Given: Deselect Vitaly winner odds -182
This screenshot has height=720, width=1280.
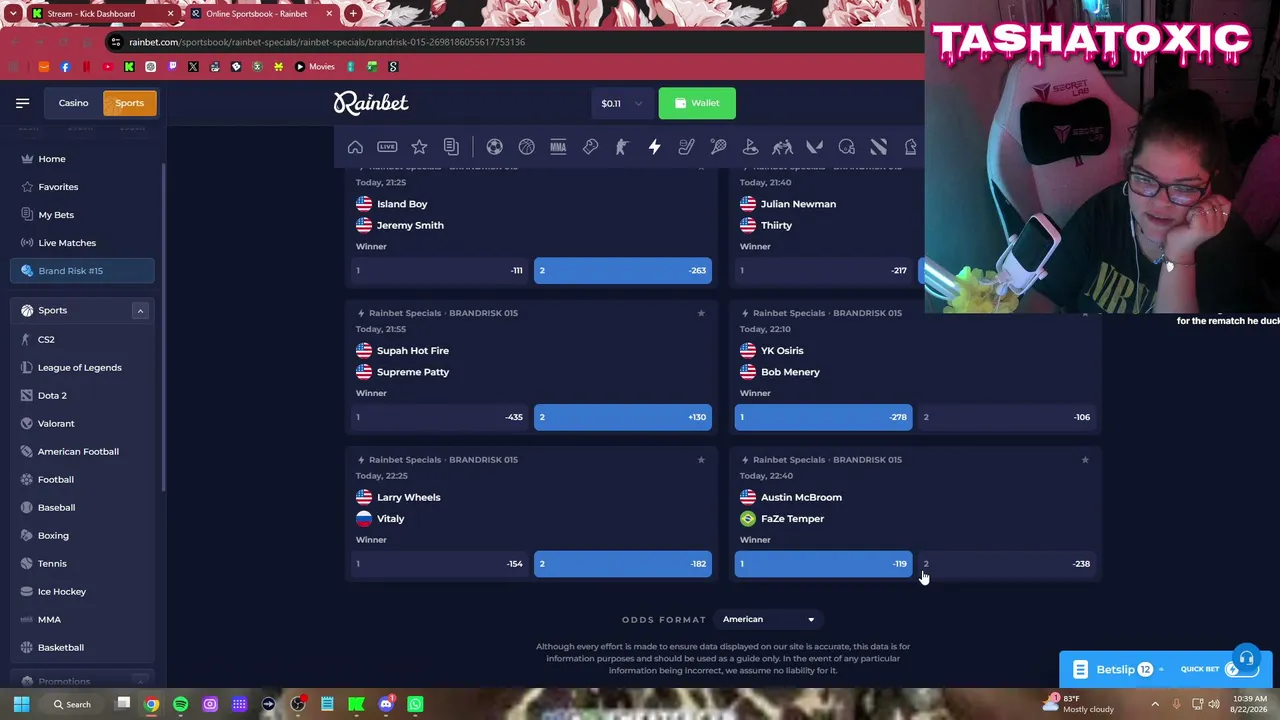Looking at the screenshot, I should click(x=623, y=564).
